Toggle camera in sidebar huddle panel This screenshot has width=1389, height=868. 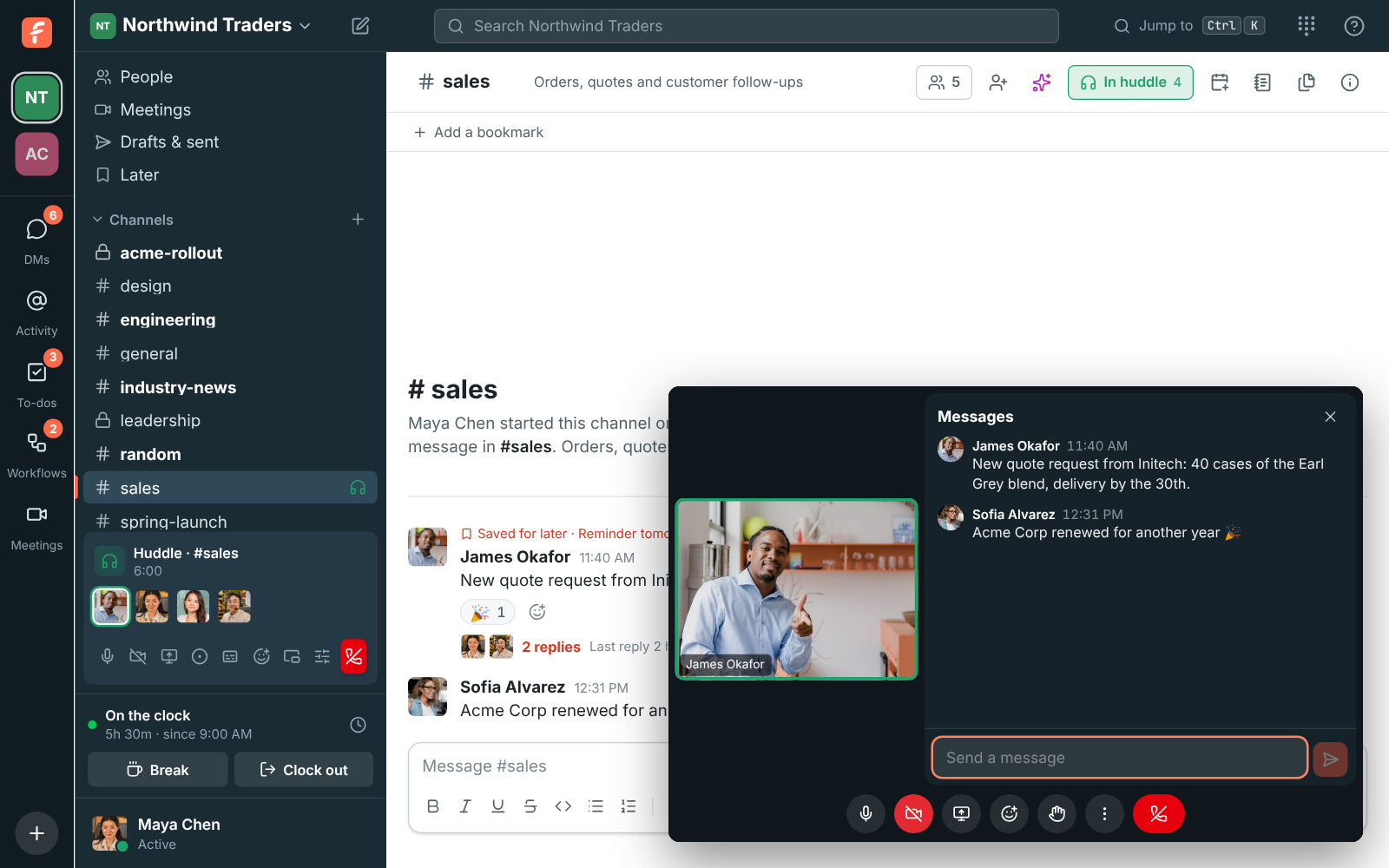138,656
